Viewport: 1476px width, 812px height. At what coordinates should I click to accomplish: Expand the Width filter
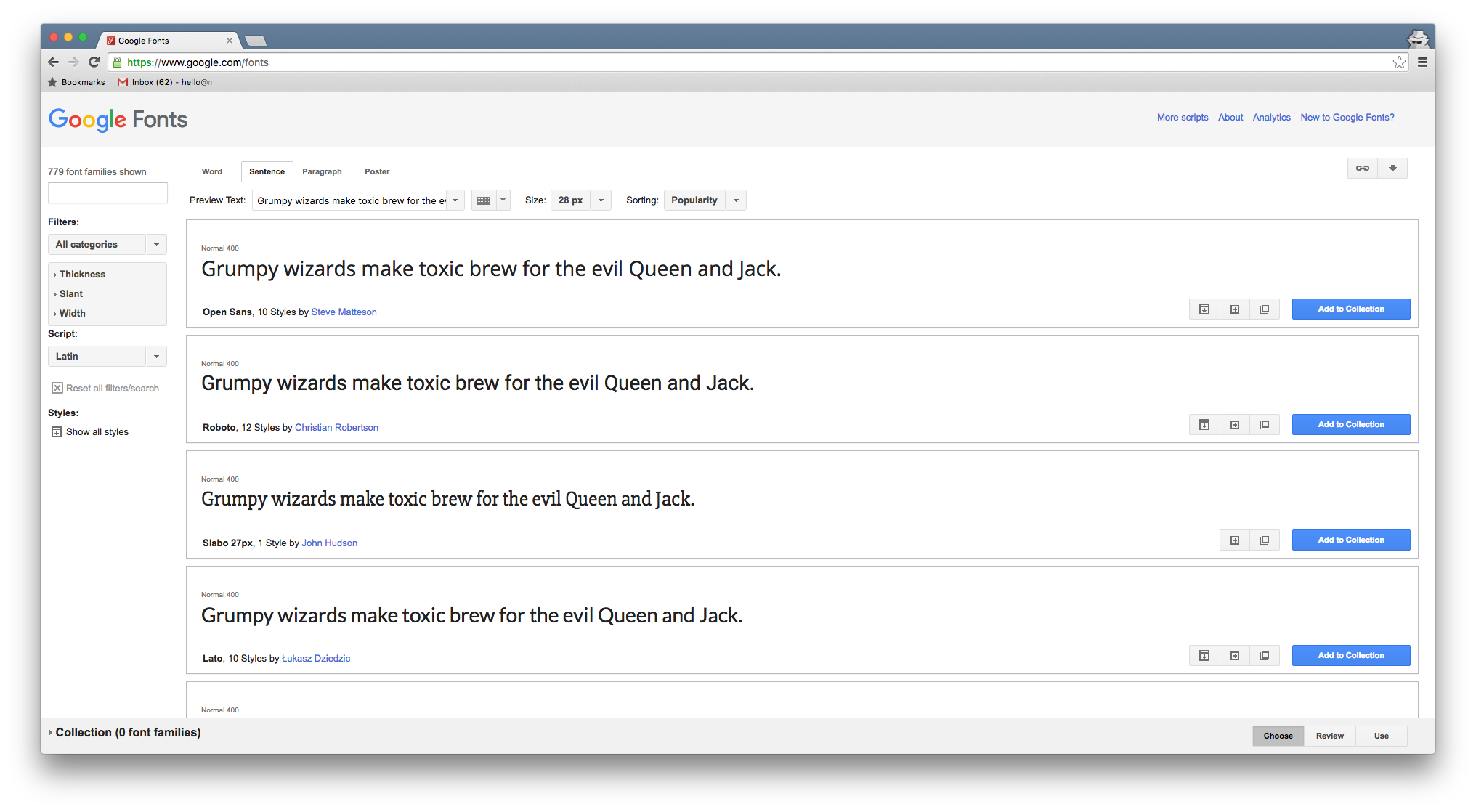[x=69, y=313]
